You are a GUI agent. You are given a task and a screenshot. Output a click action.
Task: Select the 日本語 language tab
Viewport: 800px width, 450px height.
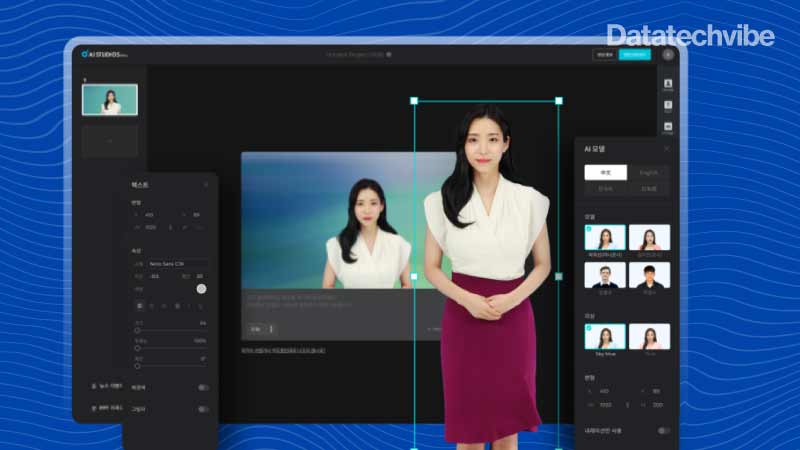pyautogui.click(x=648, y=189)
